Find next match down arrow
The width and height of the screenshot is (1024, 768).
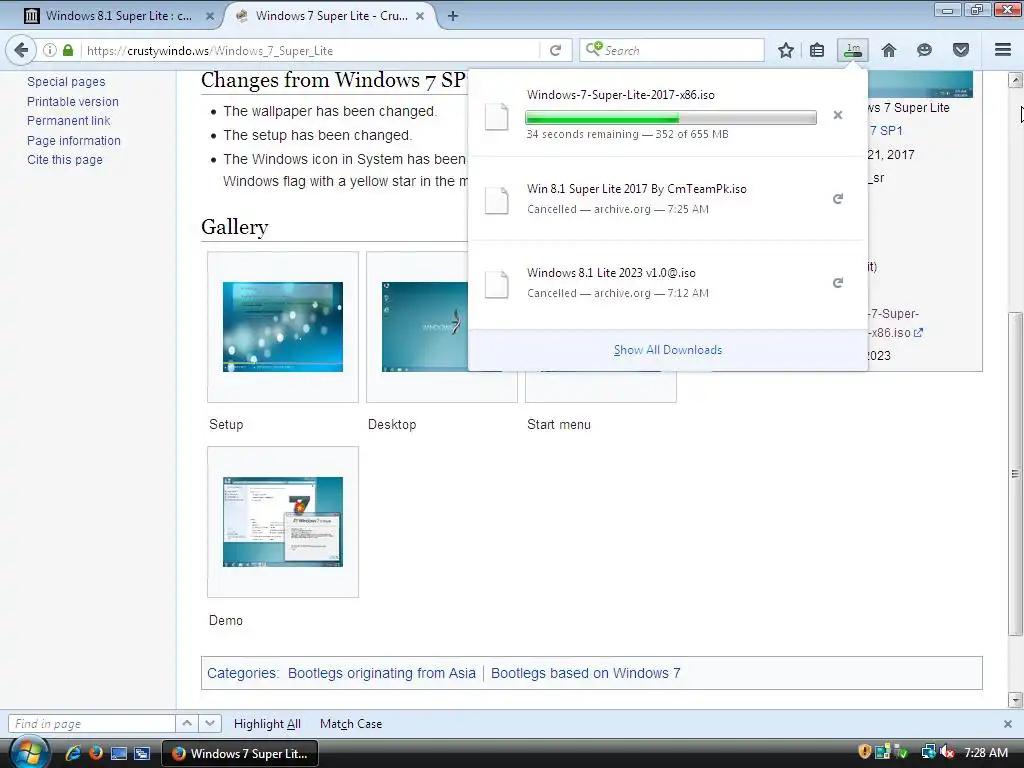[210, 724]
